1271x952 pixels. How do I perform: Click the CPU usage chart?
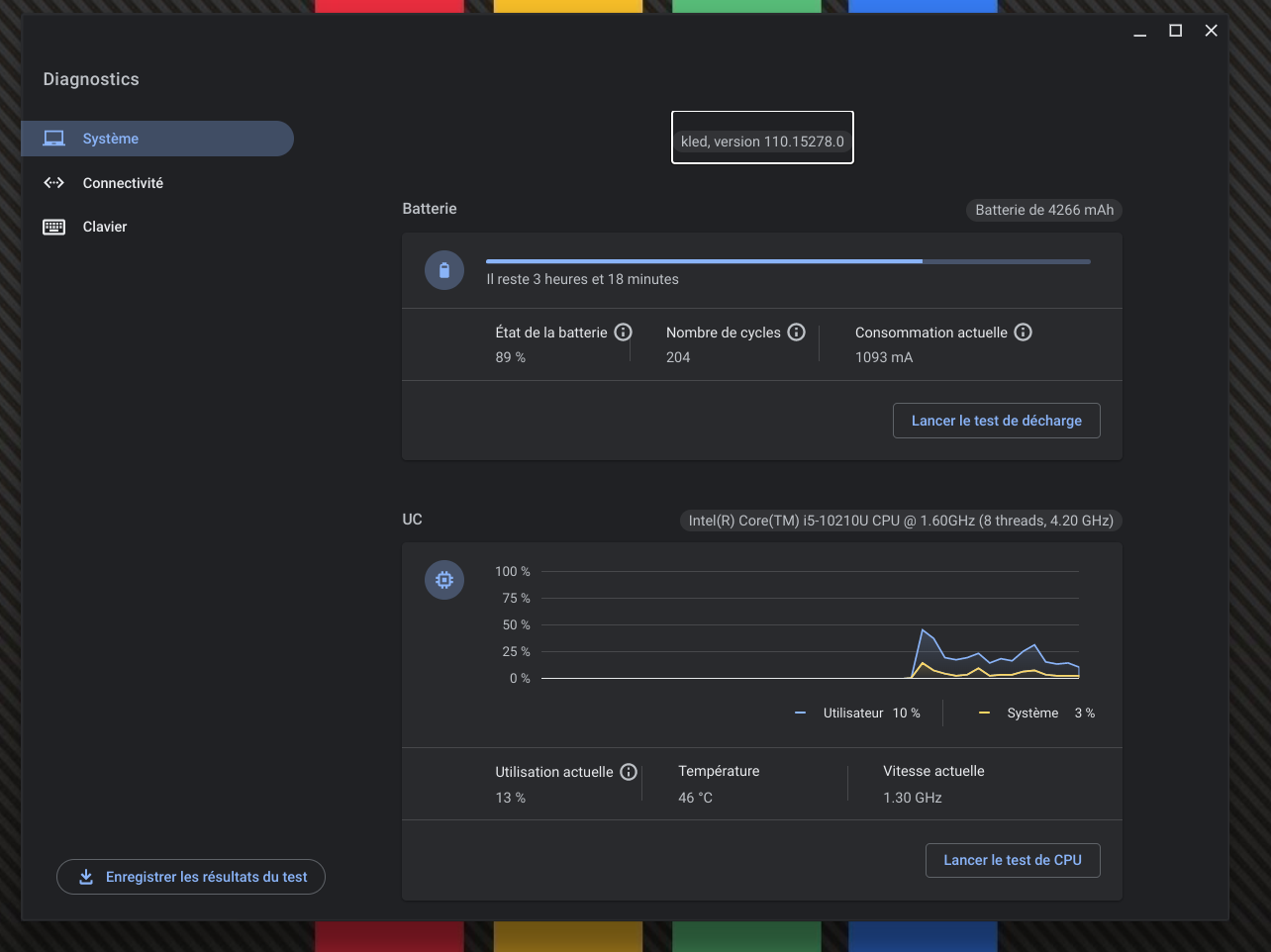(x=810, y=624)
